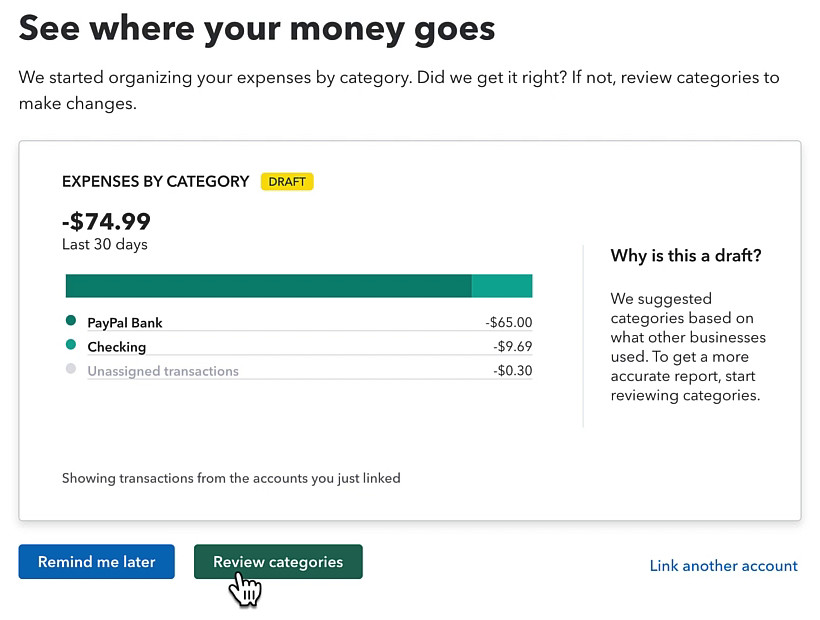The height and width of the screenshot is (620, 820).
Task: Click the light teal bar segment
Action: (x=502, y=286)
